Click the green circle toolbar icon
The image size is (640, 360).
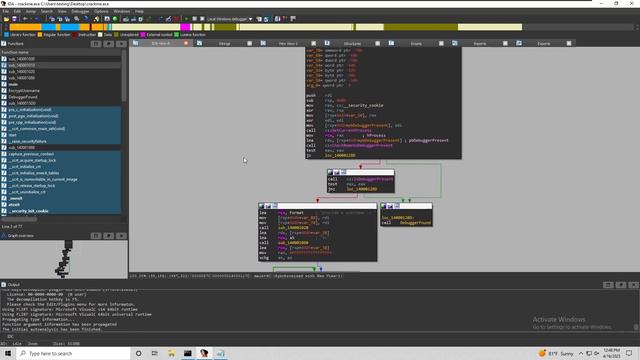pos(115,19)
